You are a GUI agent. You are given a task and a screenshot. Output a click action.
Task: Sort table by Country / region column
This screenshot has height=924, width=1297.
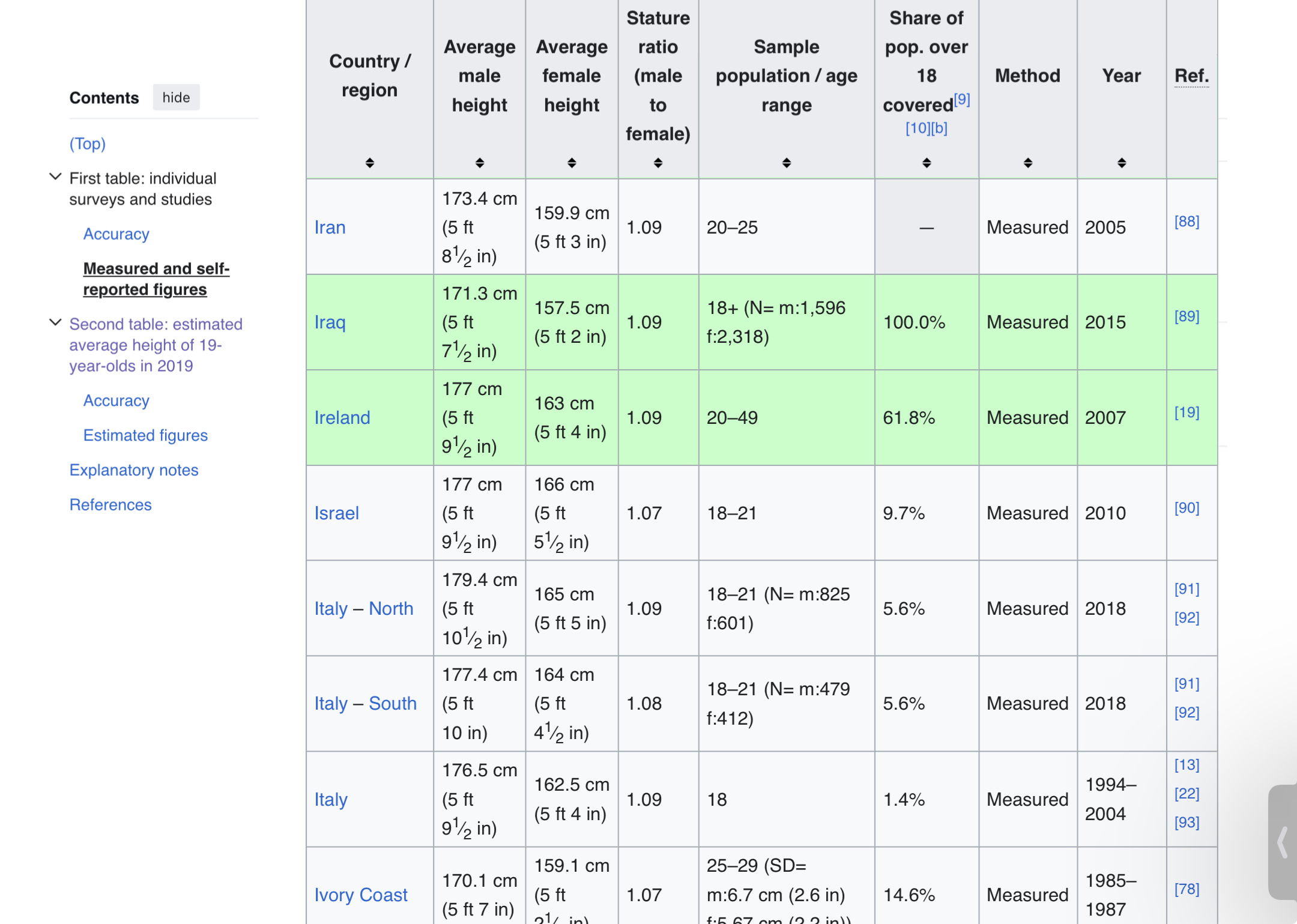tap(369, 163)
